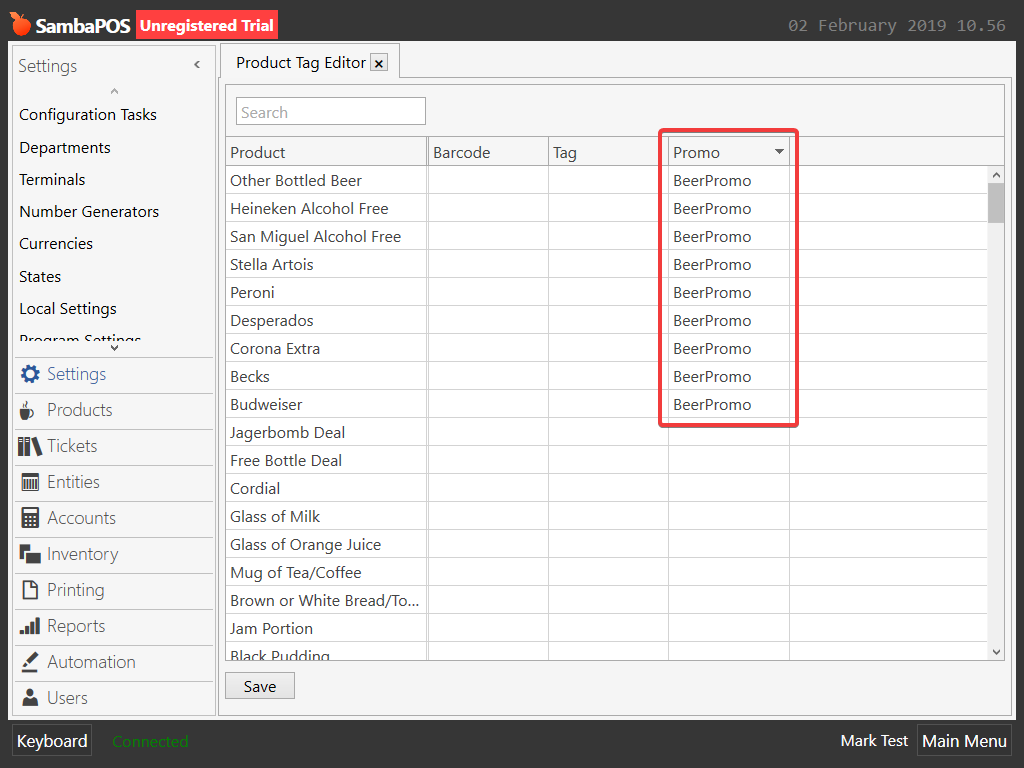Viewport: 1024px width, 768px height.
Task: Close the Product Tag Editor tab
Action: 379,63
